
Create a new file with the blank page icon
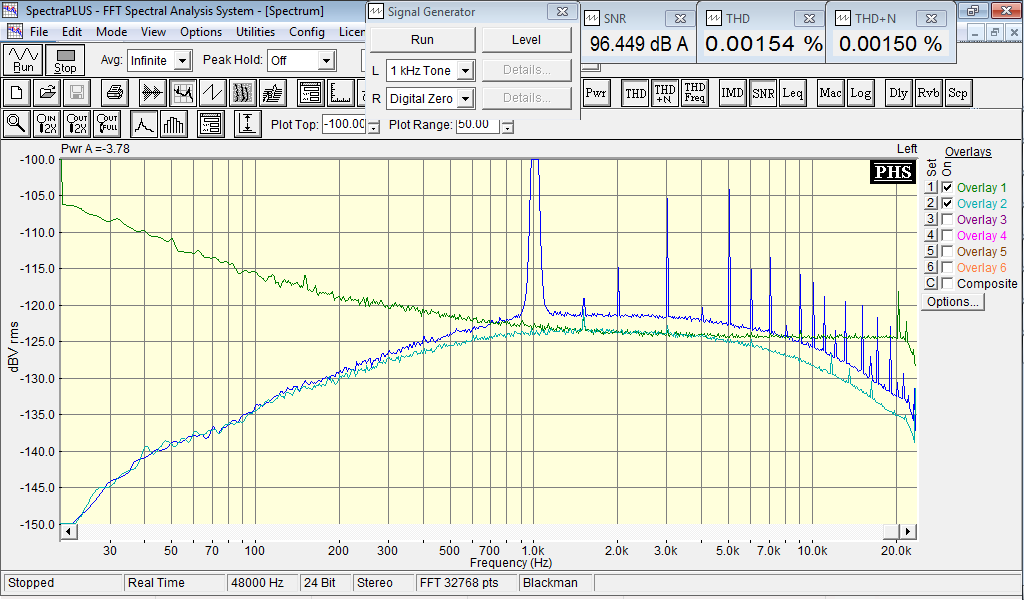[x=17, y=93]
